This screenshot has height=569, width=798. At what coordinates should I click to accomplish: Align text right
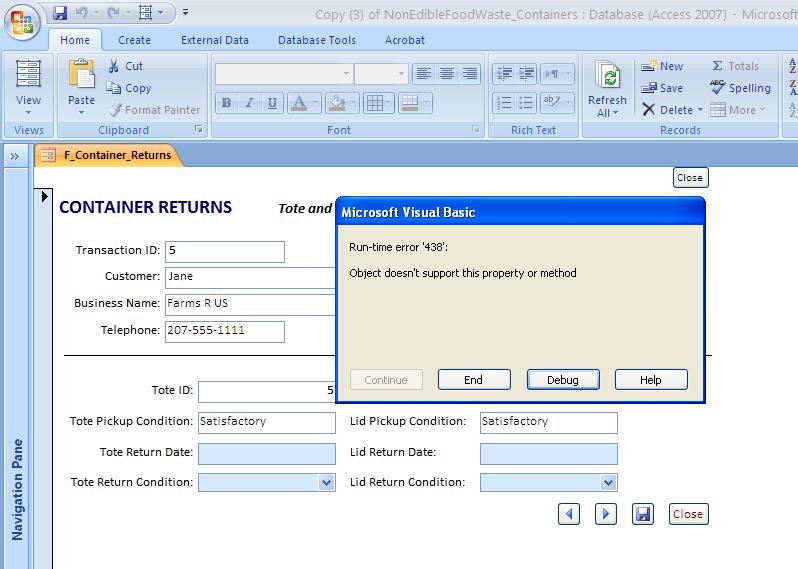(470, 74)
